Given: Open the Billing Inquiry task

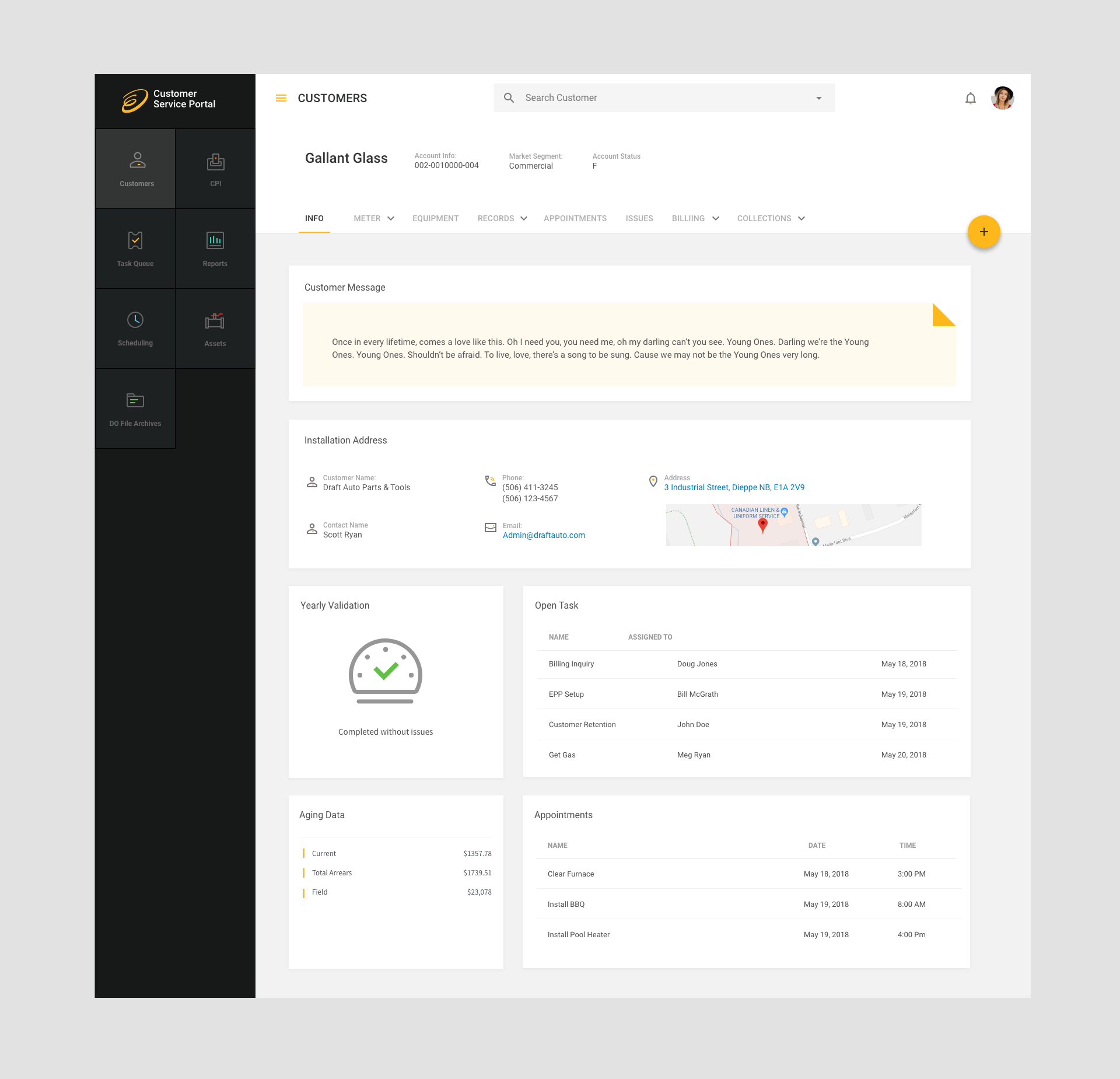Looking at the screenshot, I should click(747, 664).
